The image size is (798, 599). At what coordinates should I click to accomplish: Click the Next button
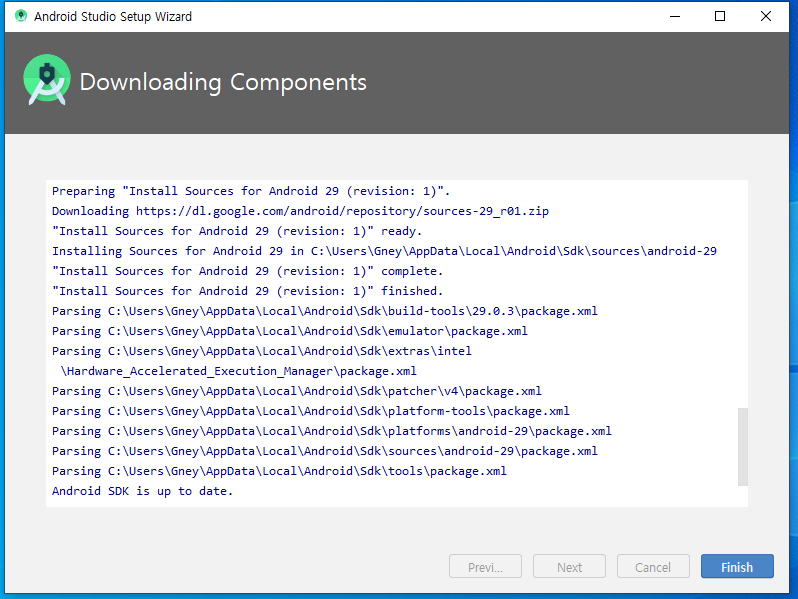coord(569,566)
